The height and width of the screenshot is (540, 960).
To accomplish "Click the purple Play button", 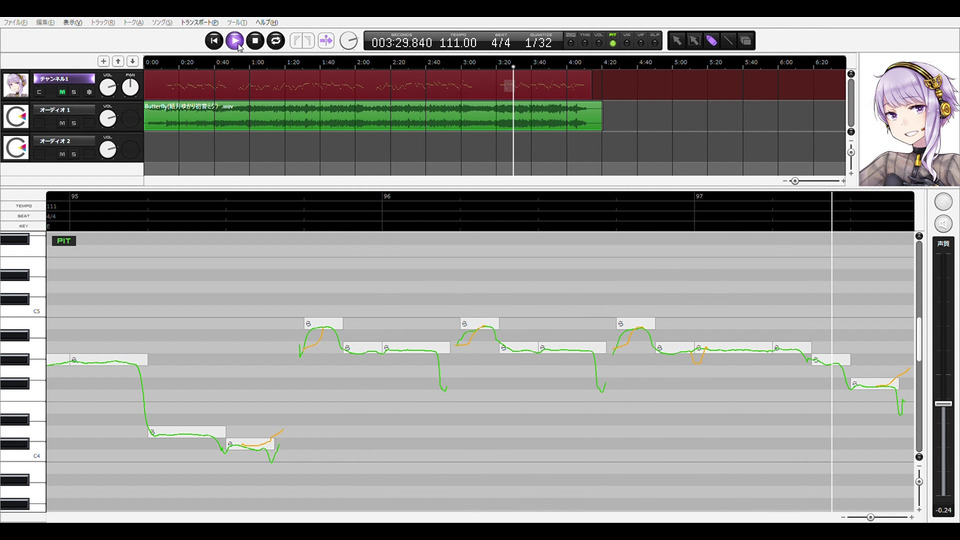I will (x=234, y=40).
